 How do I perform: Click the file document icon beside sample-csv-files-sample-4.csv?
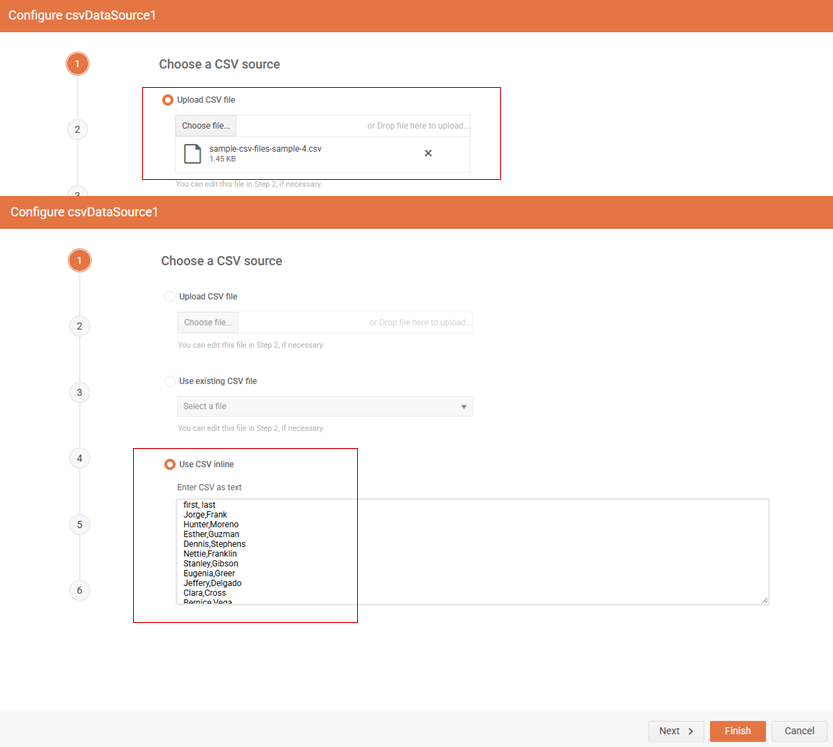[192, 154]
